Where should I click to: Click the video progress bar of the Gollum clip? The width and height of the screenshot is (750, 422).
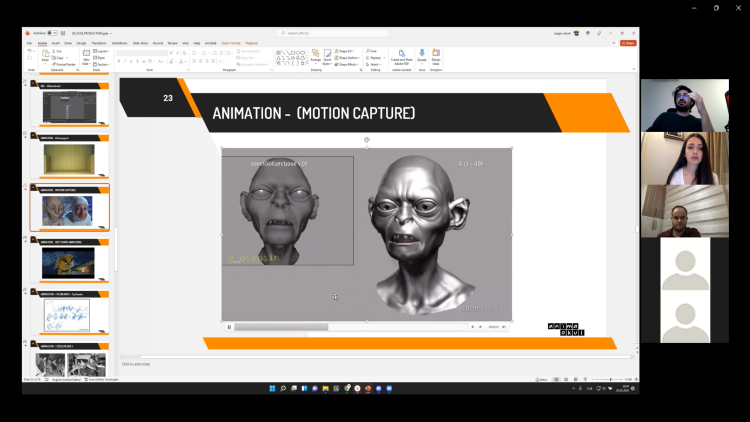click(350, 327)
